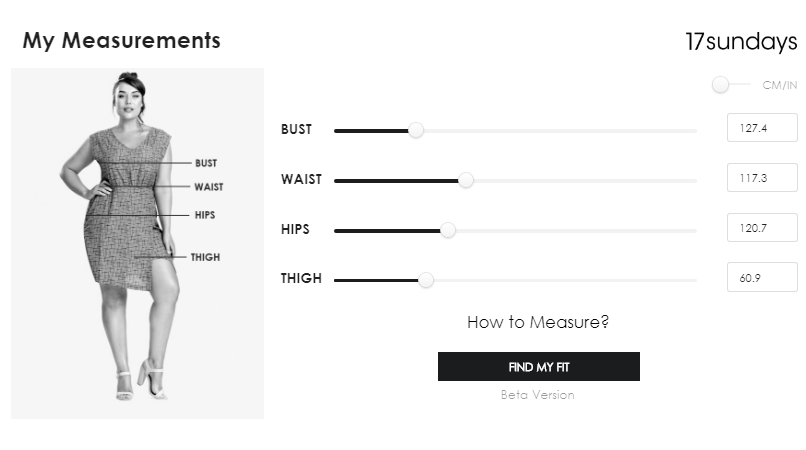Focus the hips value field showing 120.7
Screen dimensions: 806x450
pos(761,228)
